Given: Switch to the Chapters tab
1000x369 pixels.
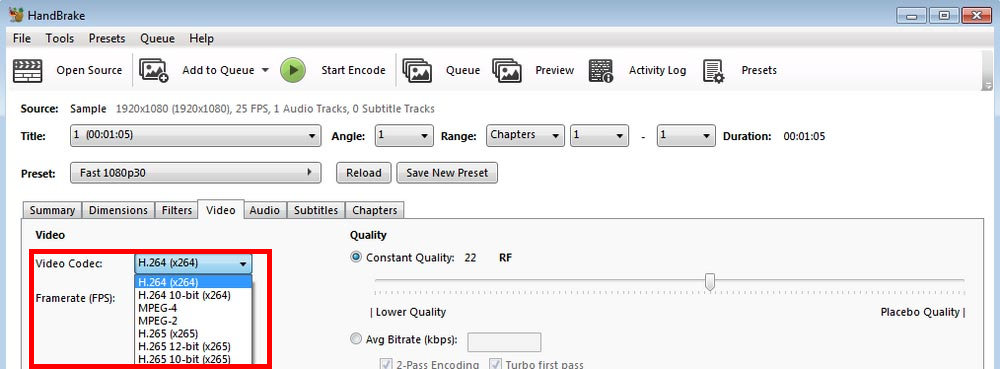Looking at the screenshot, I should pos(374,210).
